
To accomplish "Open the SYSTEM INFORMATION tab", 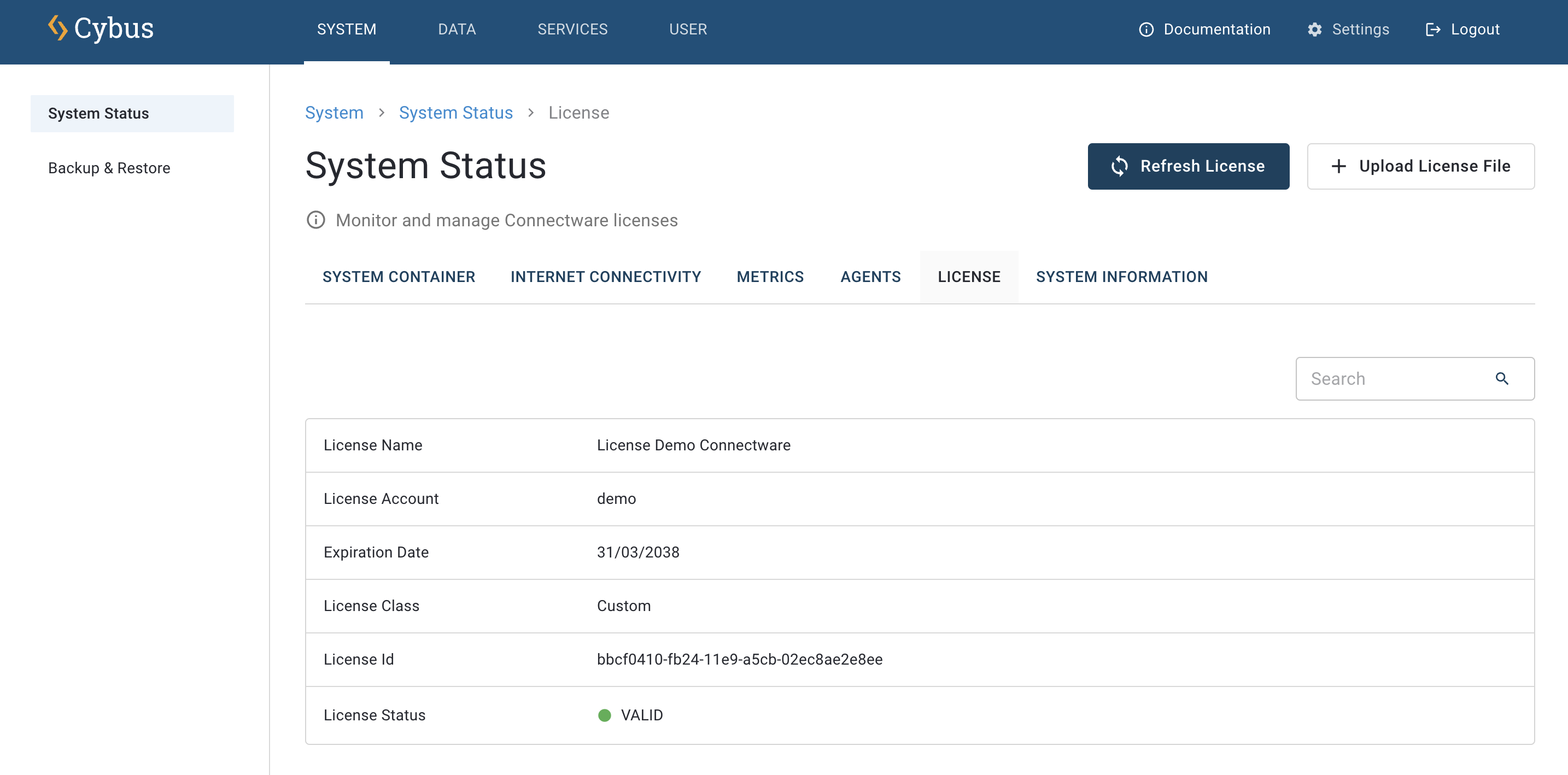I will click(x=1121, y=277).
